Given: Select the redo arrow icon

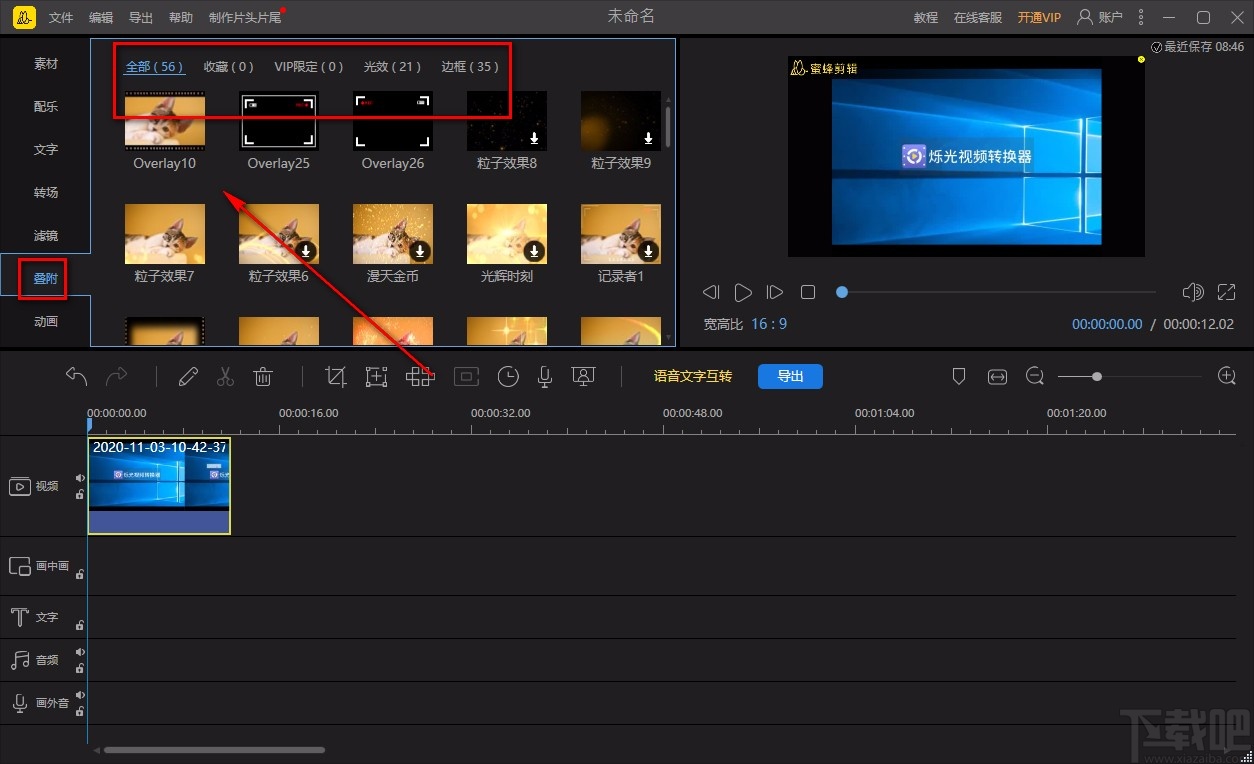Looking at the screenshot, I should [x=117, y=376].
